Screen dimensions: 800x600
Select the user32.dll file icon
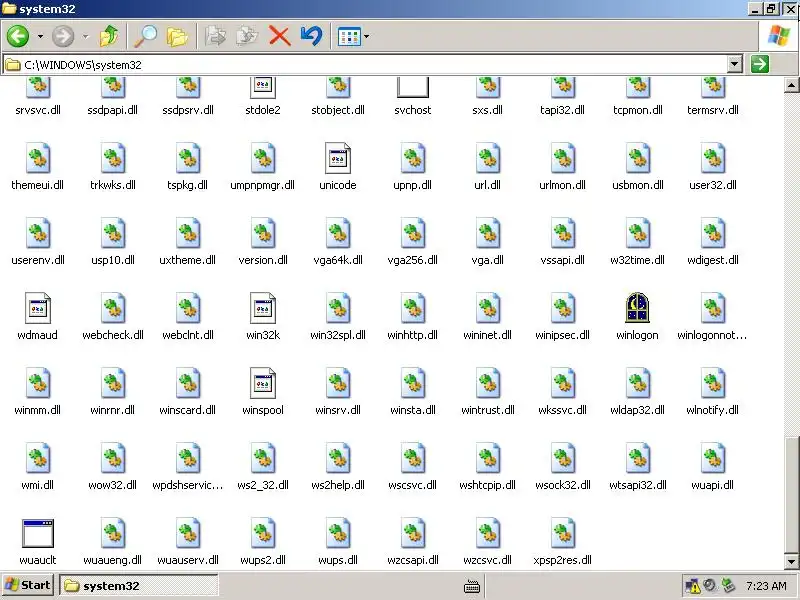click(x=713, y=158)
